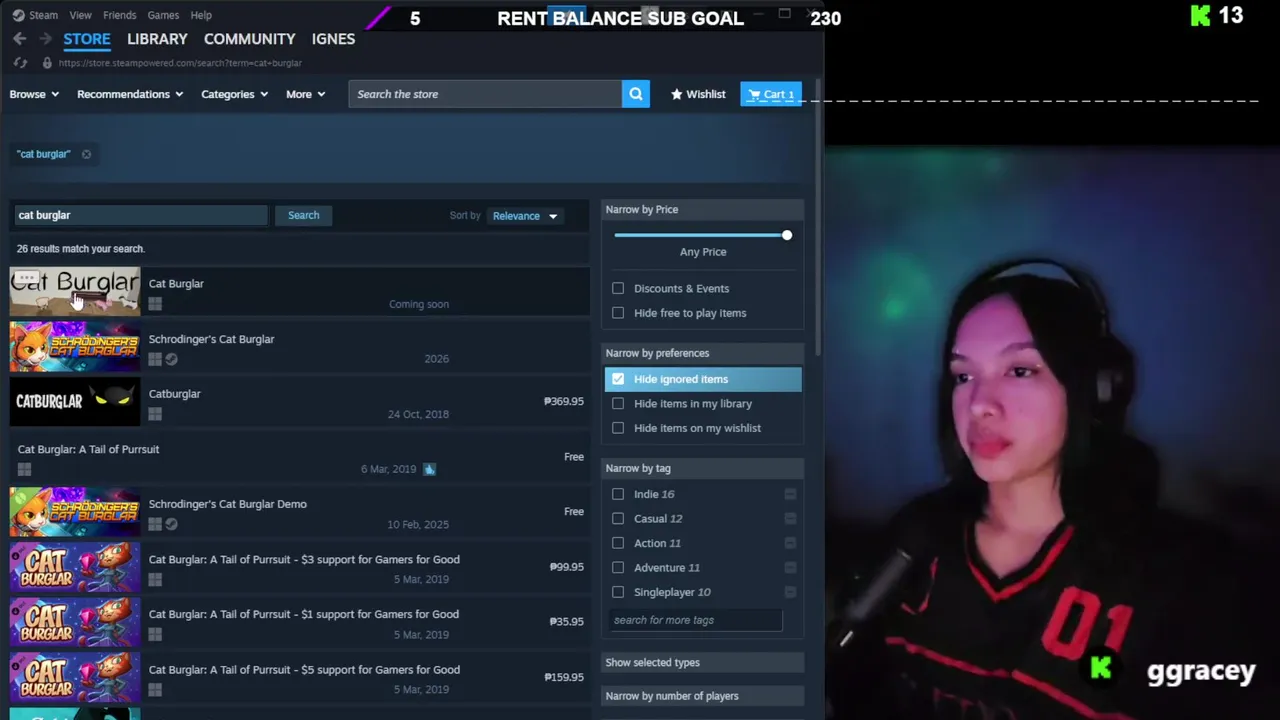Exclude the Singleplayer tag

click(790, 592)
